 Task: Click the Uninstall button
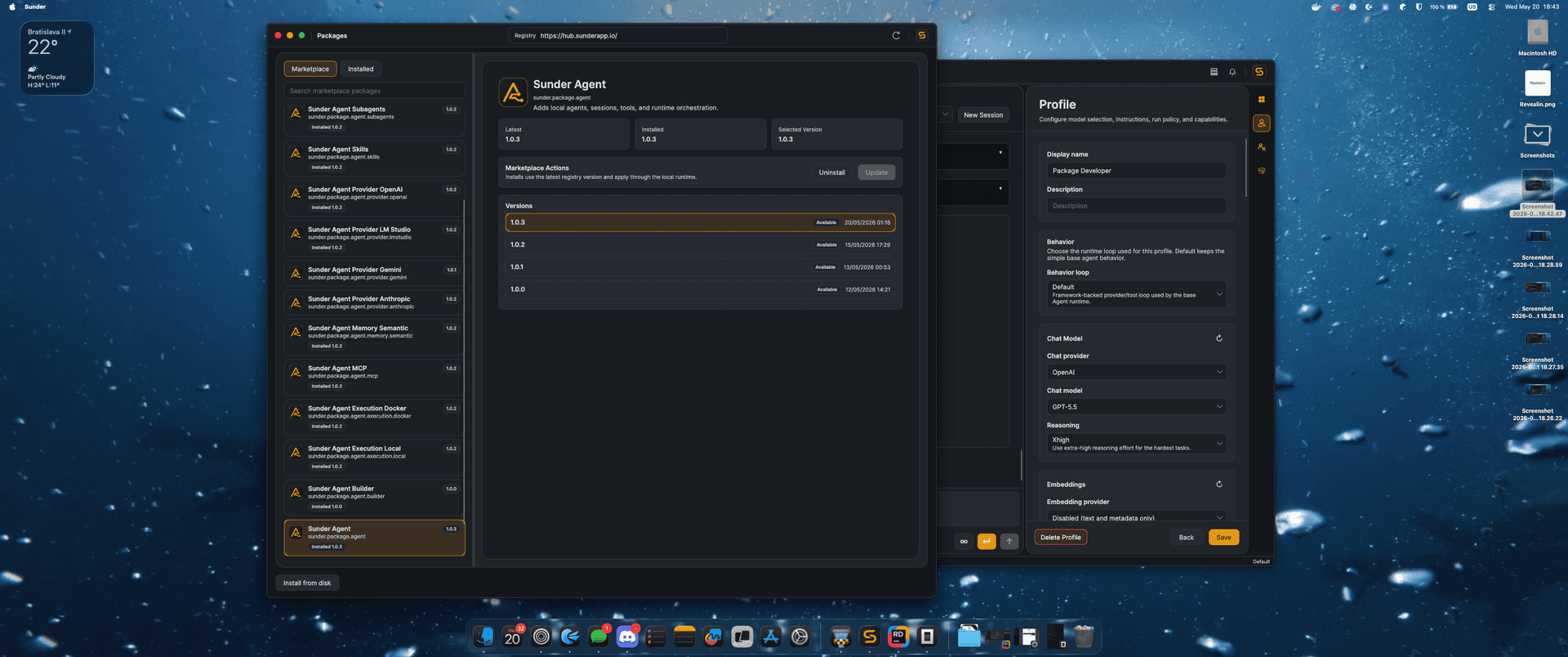click(x=832, y=172)
